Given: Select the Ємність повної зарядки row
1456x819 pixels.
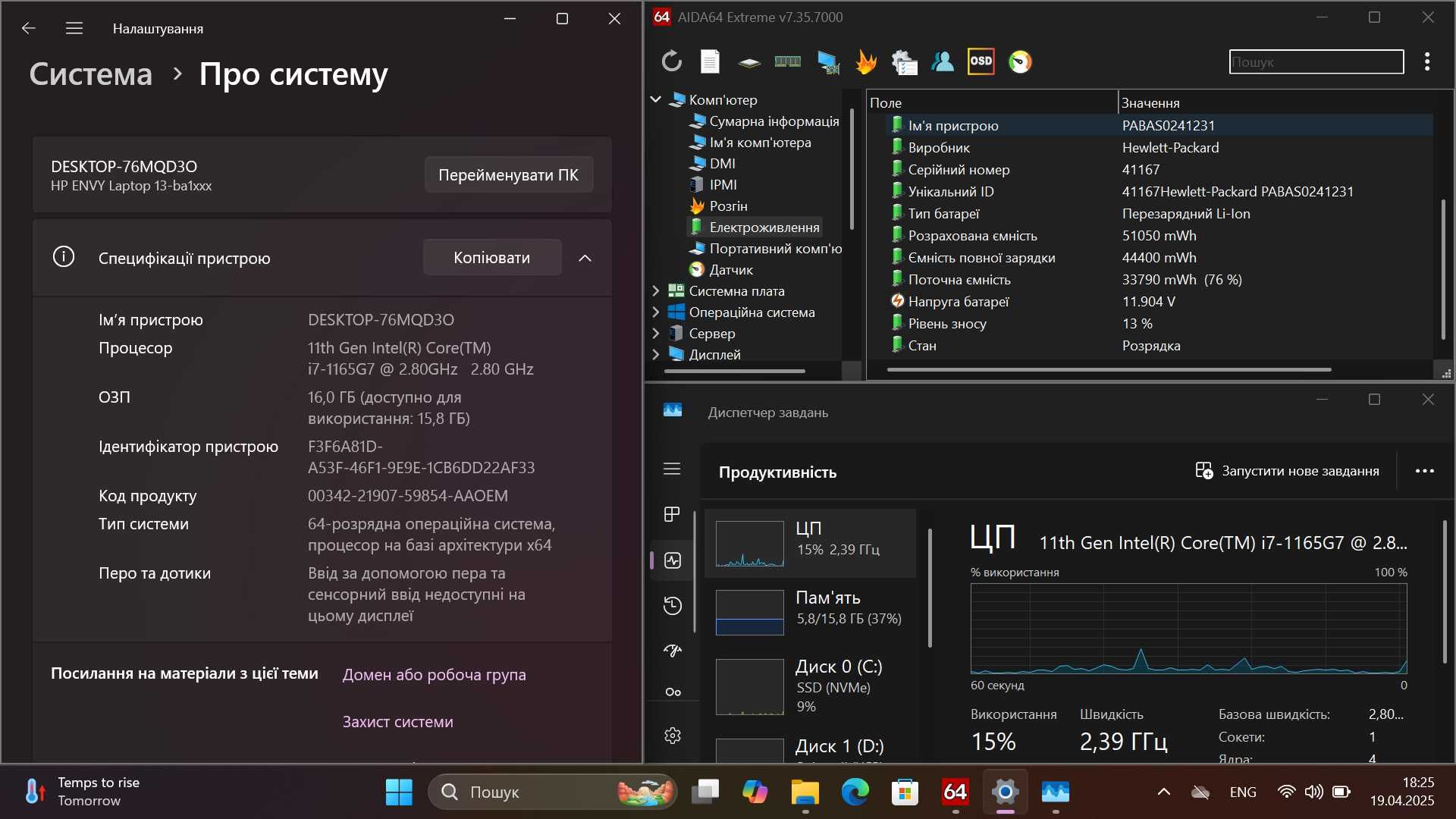Looking at the screenshot, I should point(1159,257).
